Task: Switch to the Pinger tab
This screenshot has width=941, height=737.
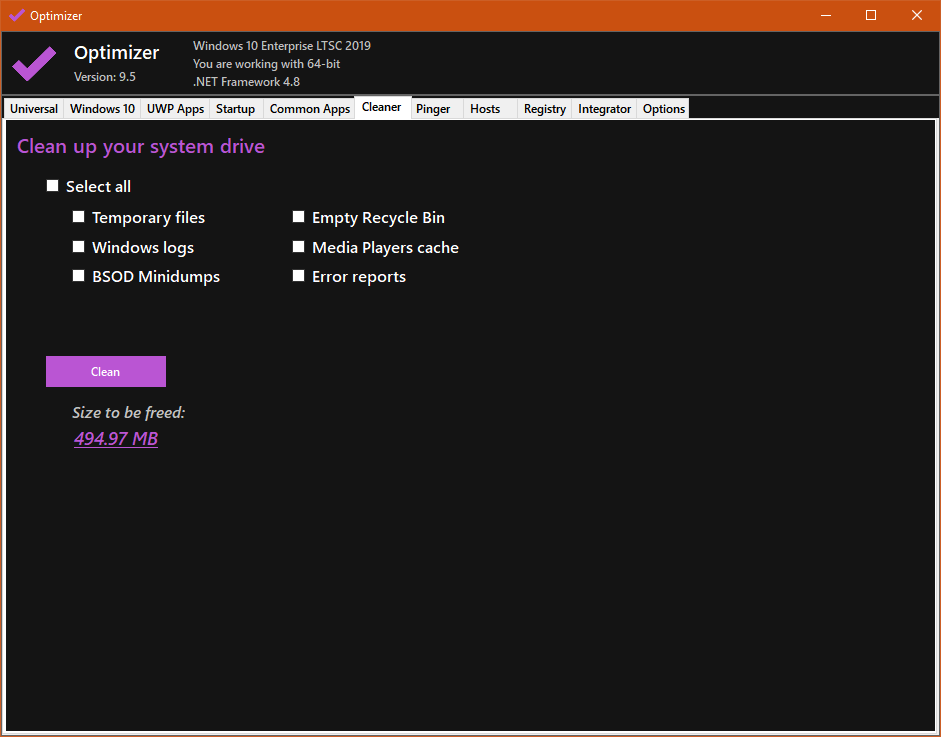Action: click(433, 109)
